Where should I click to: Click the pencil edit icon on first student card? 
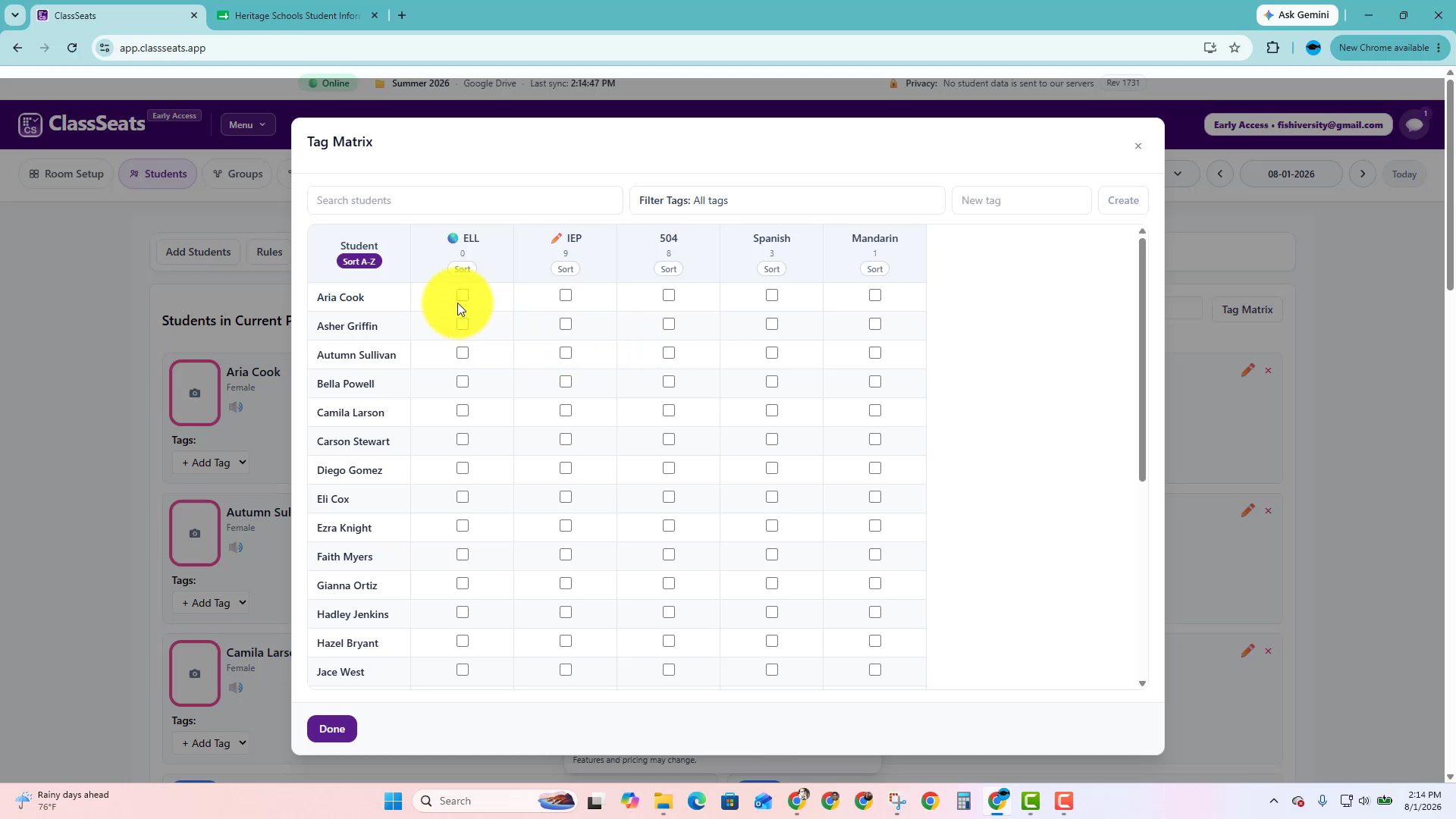1247,370
